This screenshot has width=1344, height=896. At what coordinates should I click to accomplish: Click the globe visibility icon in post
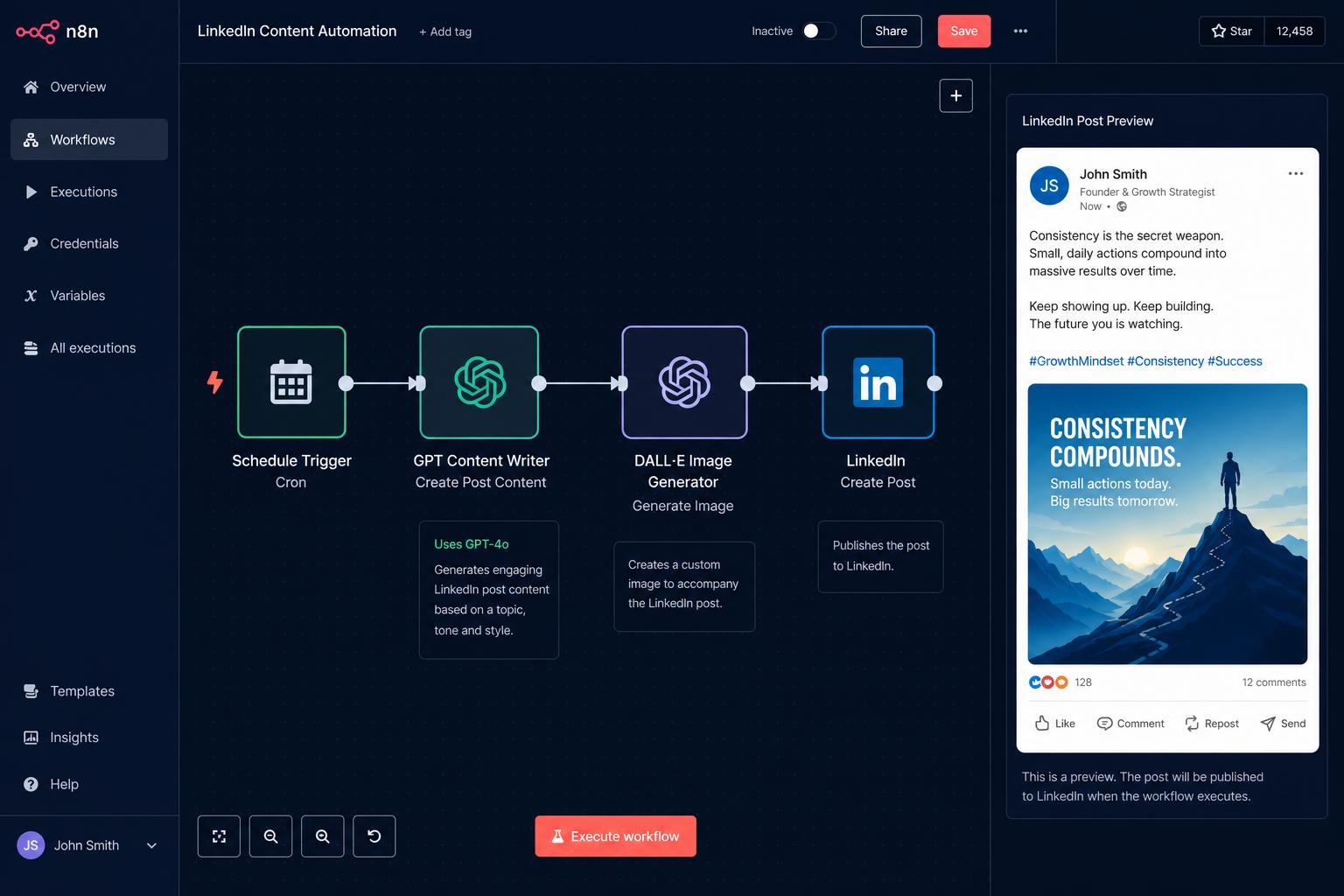[x=1122, y=206]
